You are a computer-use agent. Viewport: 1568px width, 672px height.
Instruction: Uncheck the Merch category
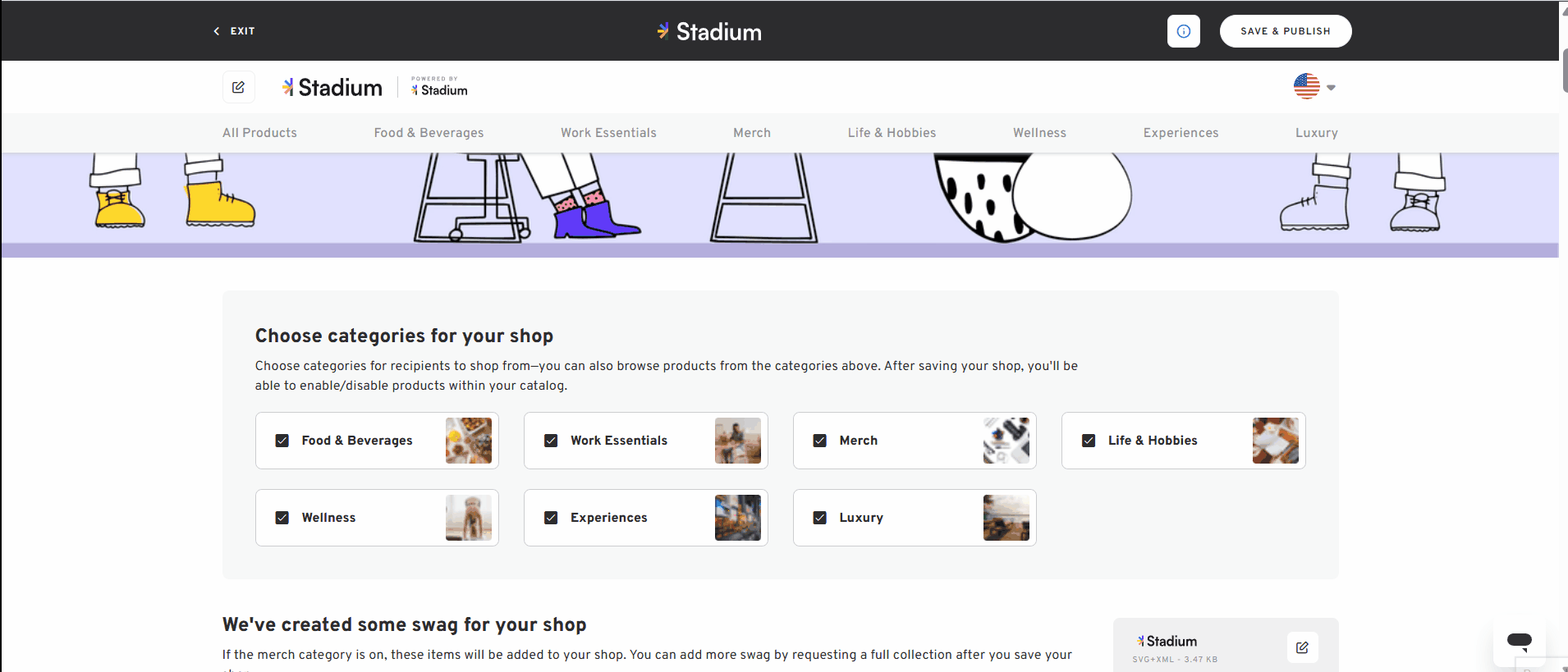coord(820,441)
